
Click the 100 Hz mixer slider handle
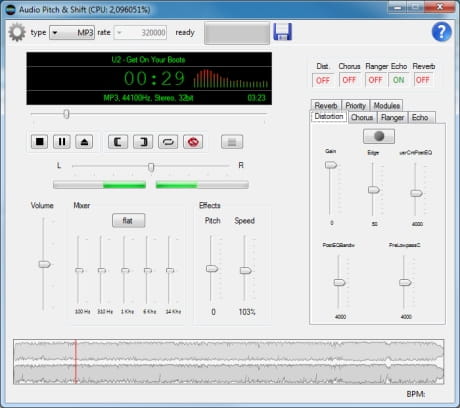click(79, 270)
